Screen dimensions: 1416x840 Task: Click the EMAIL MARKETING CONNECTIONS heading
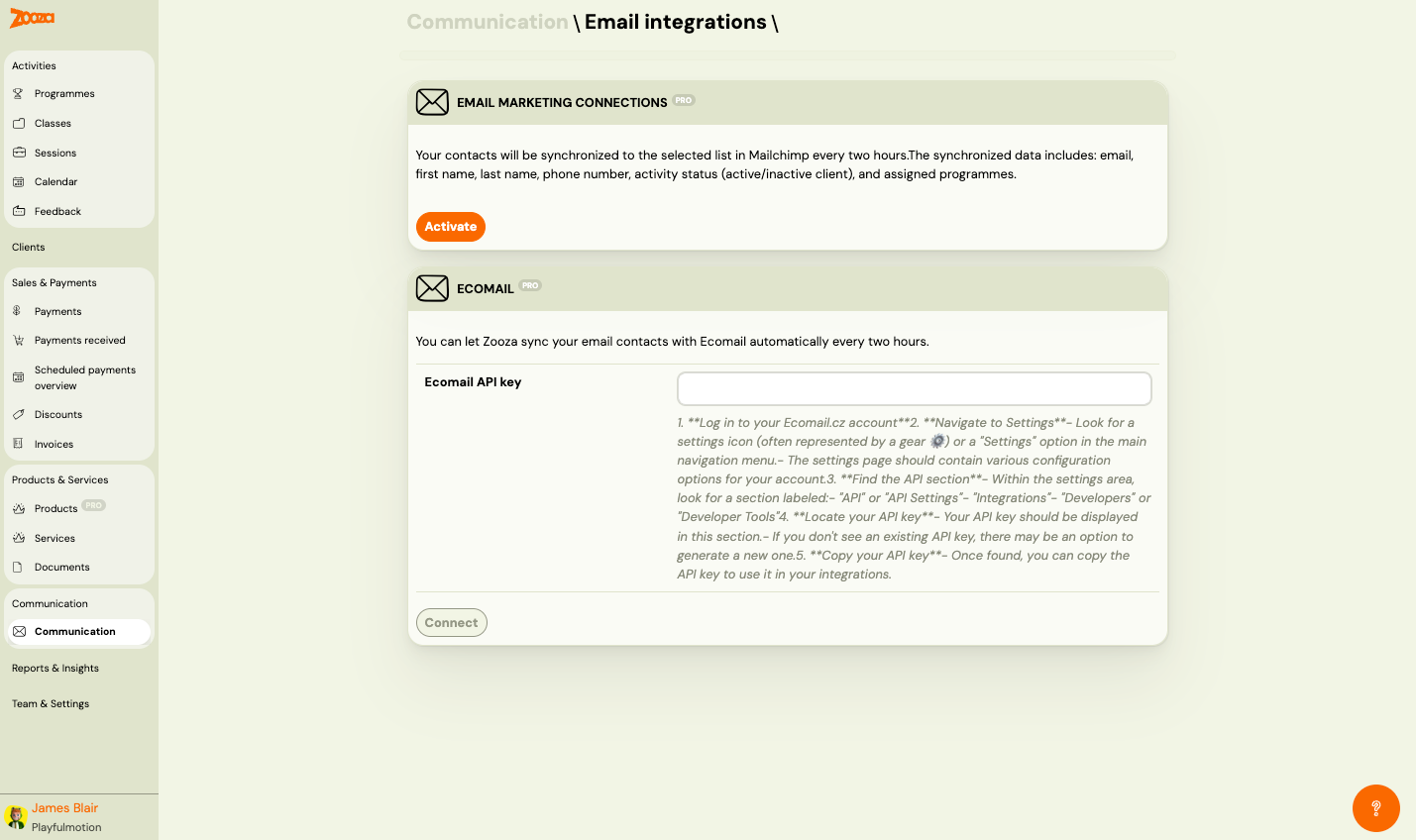pyautogui.click(x=562, y=103)
